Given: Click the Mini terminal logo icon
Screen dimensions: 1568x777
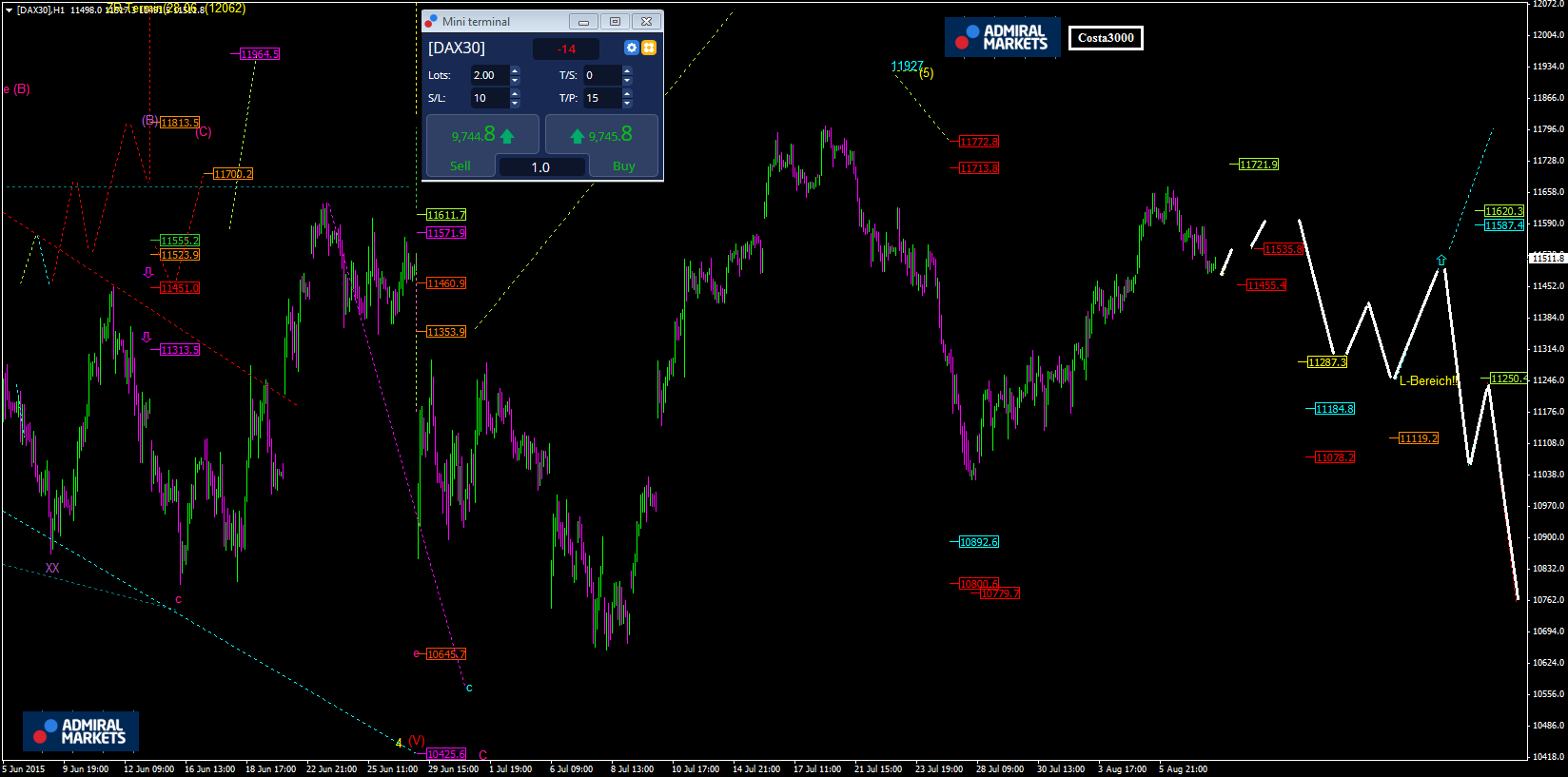Looking at the screenshot, I should pyautogui.click(x=432, y=21).
